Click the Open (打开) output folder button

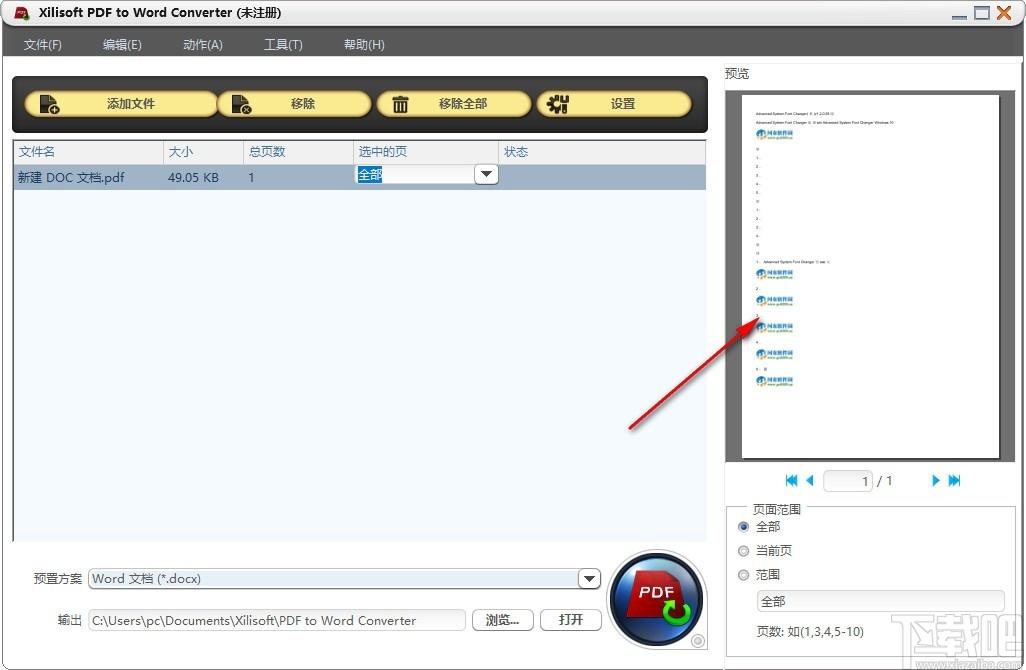pyautogui.click(x=571, y=620)
